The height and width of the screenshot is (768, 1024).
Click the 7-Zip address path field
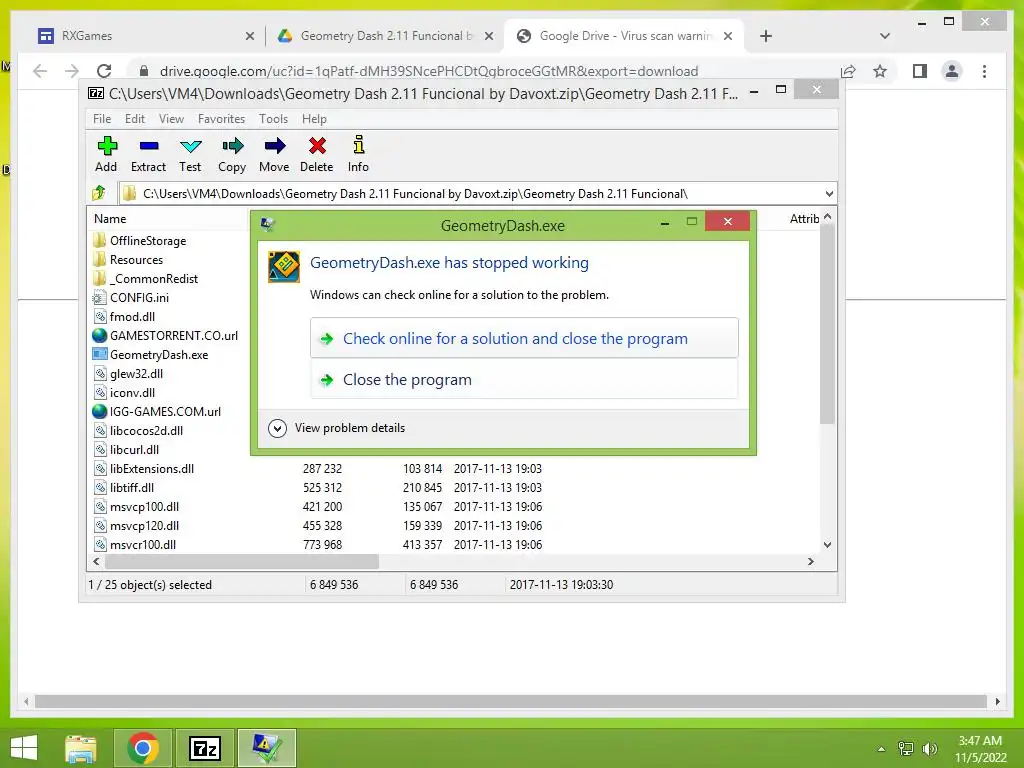point(470,194)
